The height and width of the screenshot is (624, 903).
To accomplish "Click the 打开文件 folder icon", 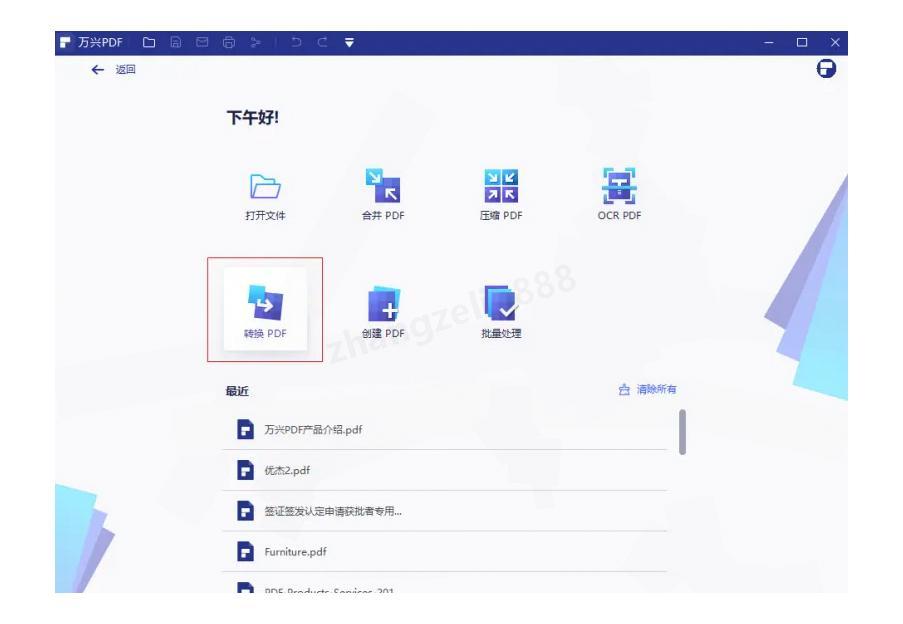I will click(265, 186).
